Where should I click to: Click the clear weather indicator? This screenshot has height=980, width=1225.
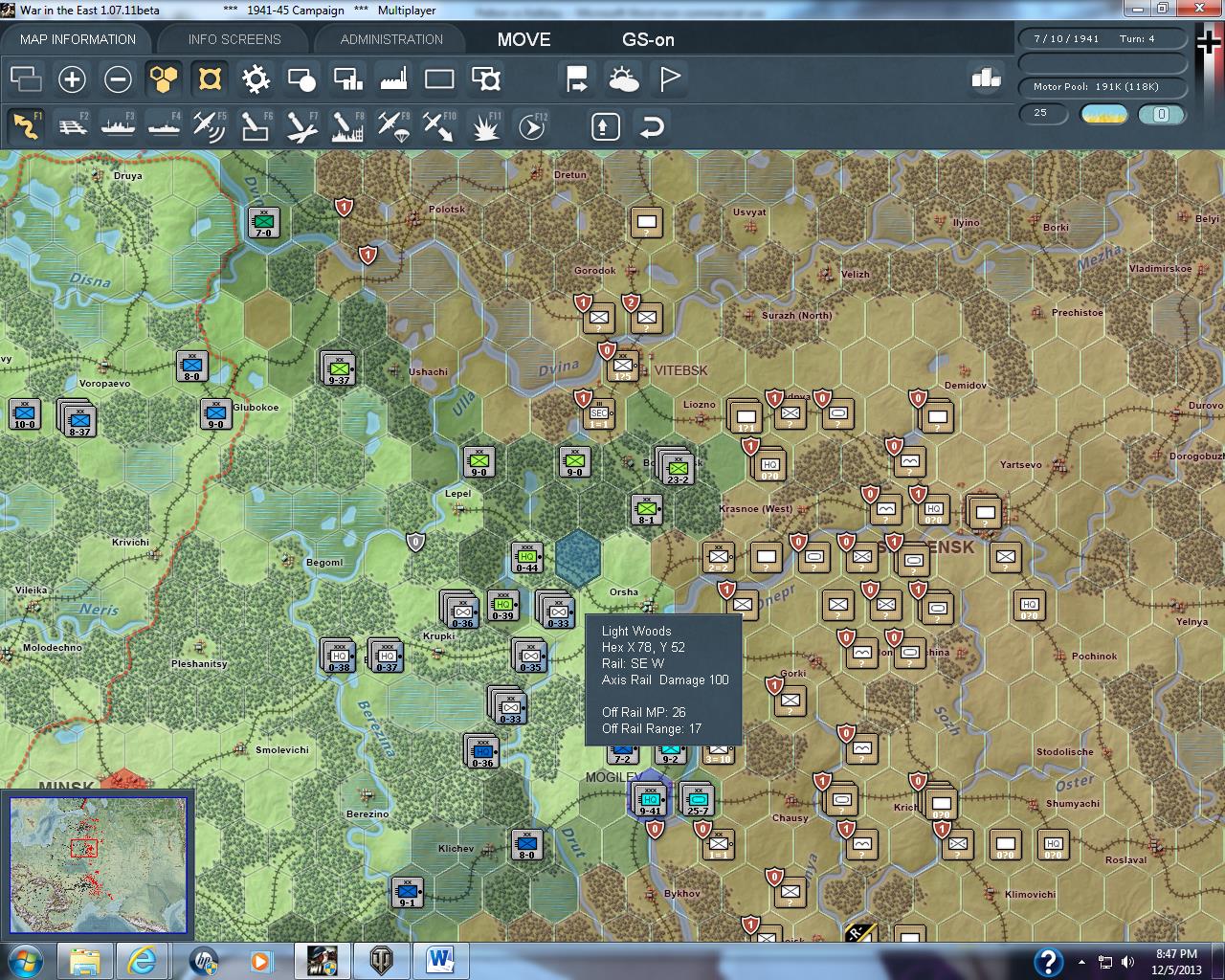tap(1103, 114)
